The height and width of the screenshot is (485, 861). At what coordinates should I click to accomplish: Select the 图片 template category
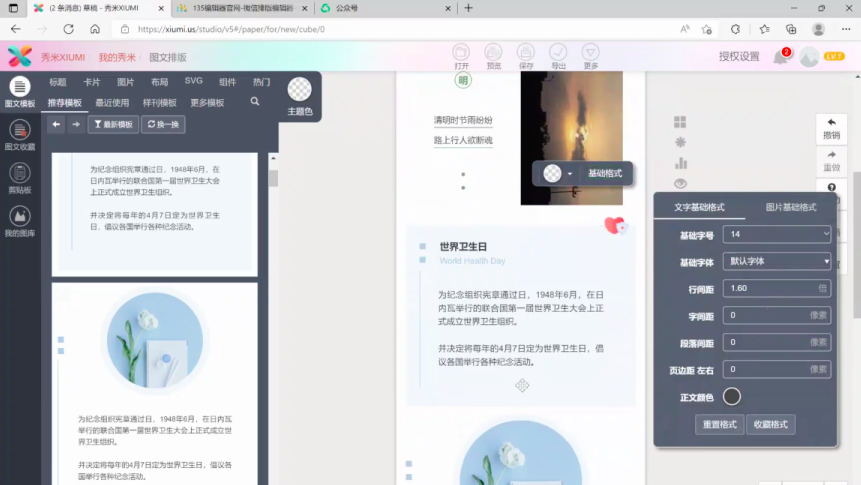pos(126,82)
